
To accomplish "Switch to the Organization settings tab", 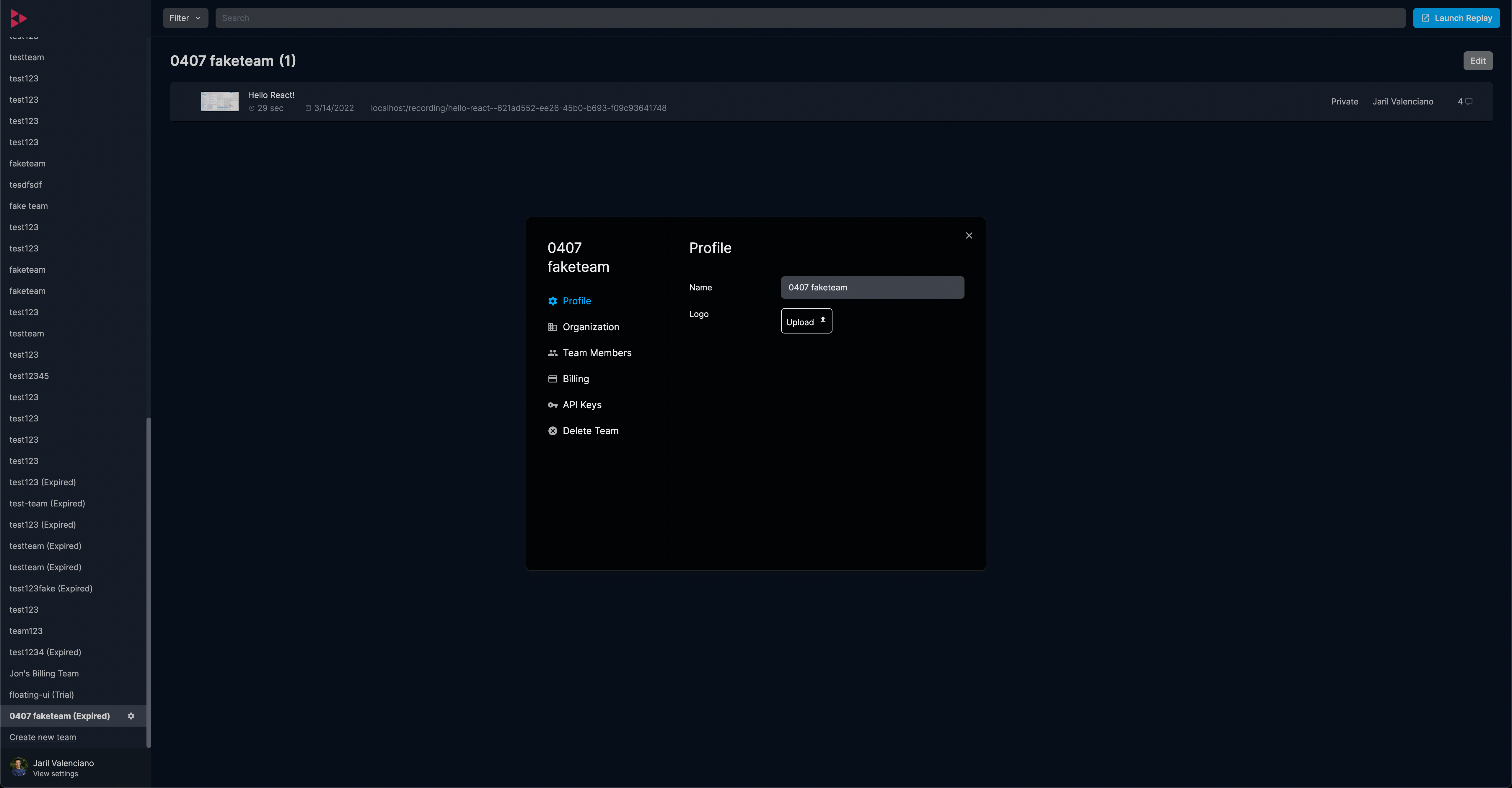I will coord(591,327).
